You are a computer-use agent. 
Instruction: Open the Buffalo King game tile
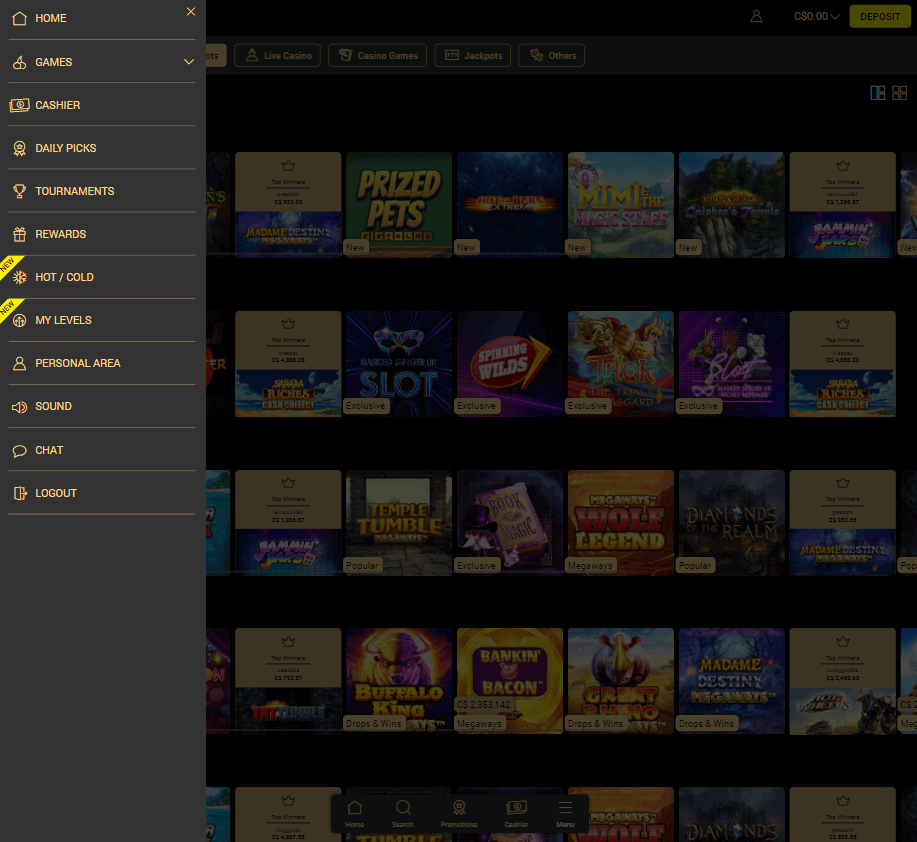click(399, 681)
